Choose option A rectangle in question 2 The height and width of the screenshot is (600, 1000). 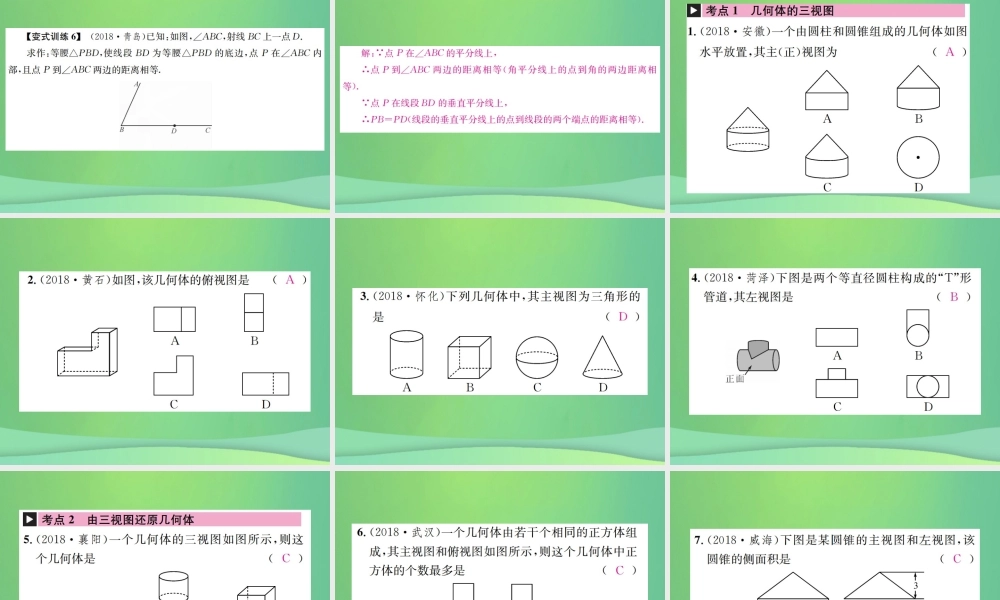(x=175, y=319)
